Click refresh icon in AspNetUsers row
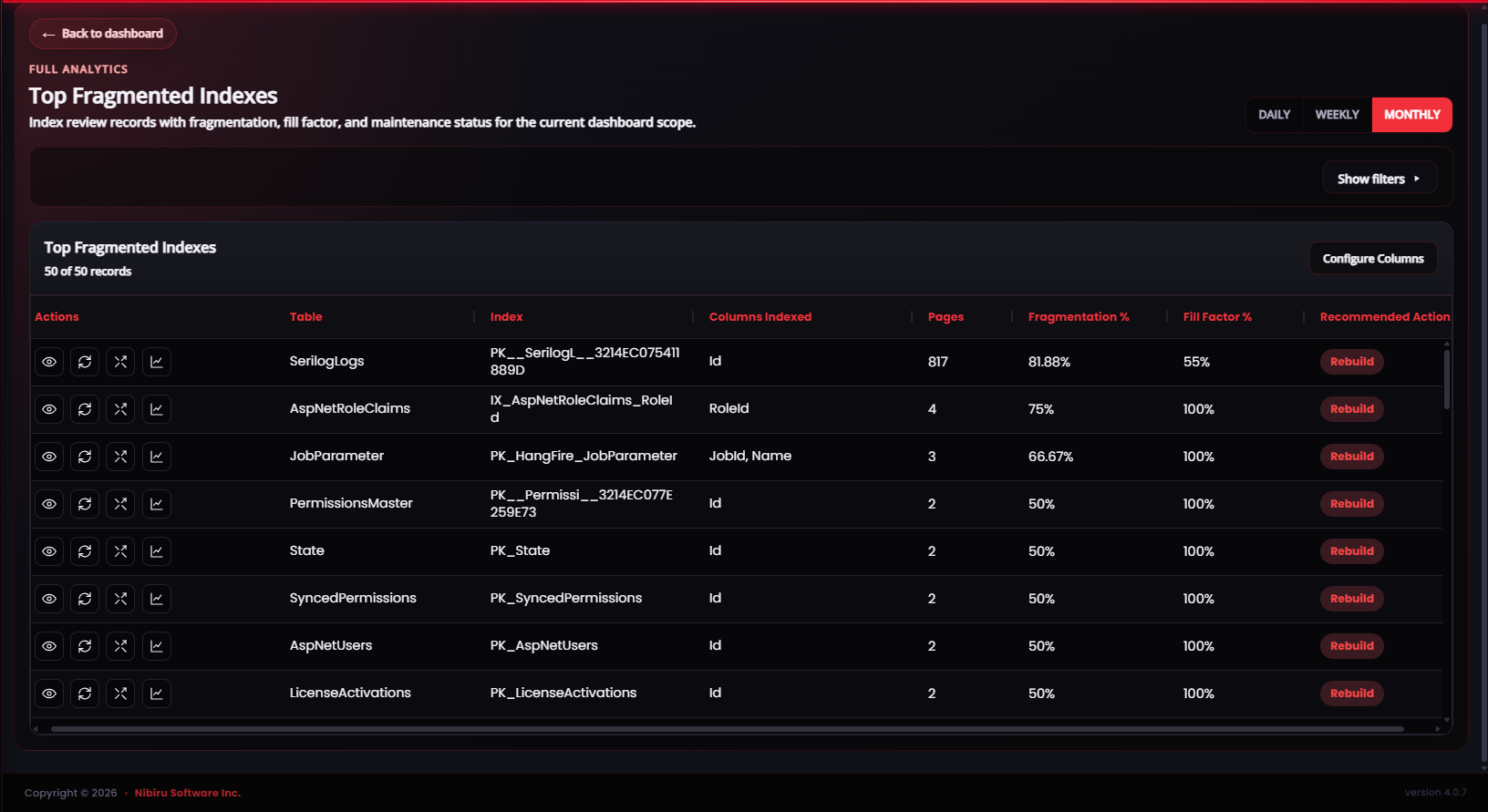The image size is (1488, 812). (85, 646)
